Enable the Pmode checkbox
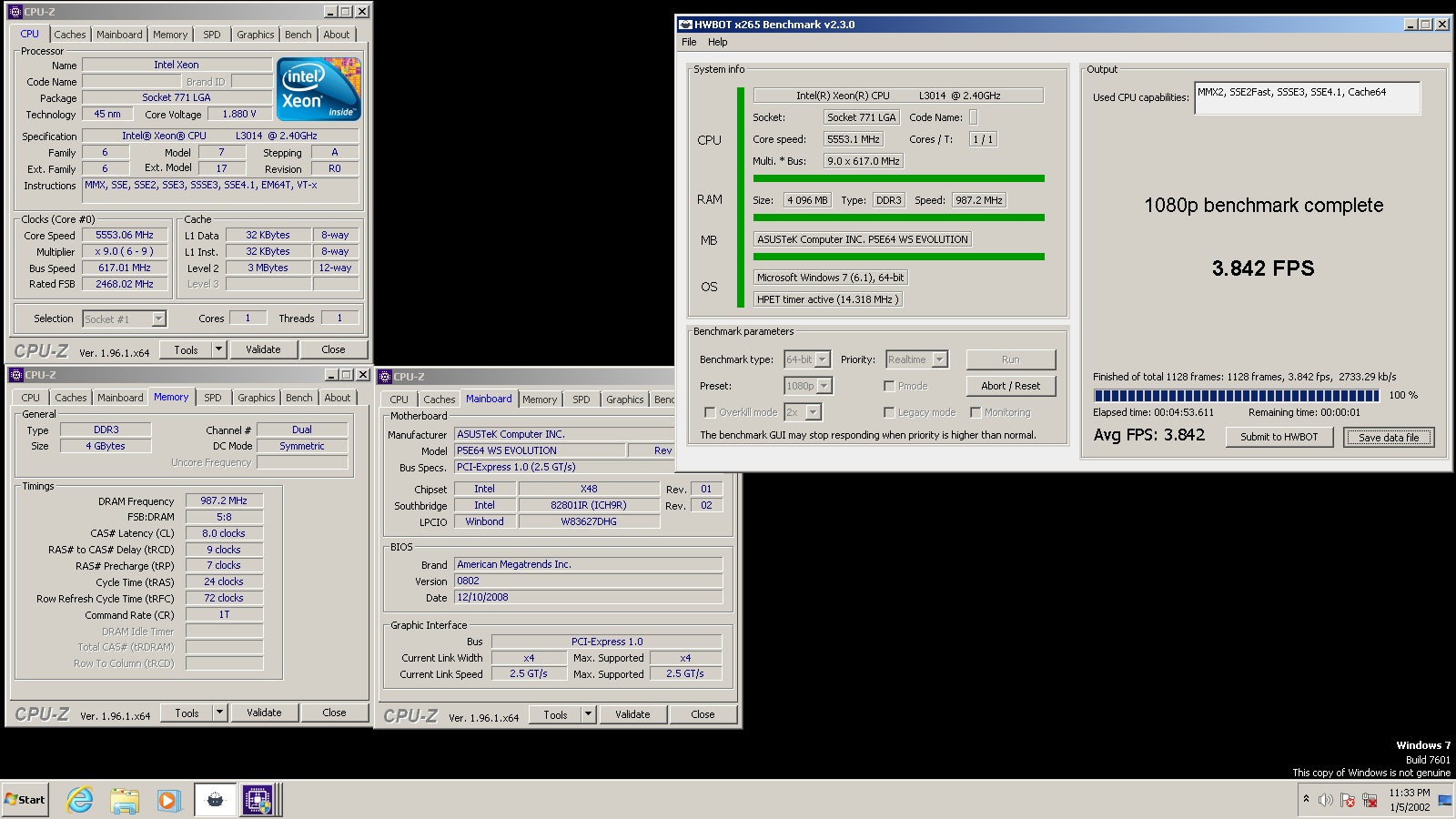The image size is (1456, 819). [x=889, y=386]
